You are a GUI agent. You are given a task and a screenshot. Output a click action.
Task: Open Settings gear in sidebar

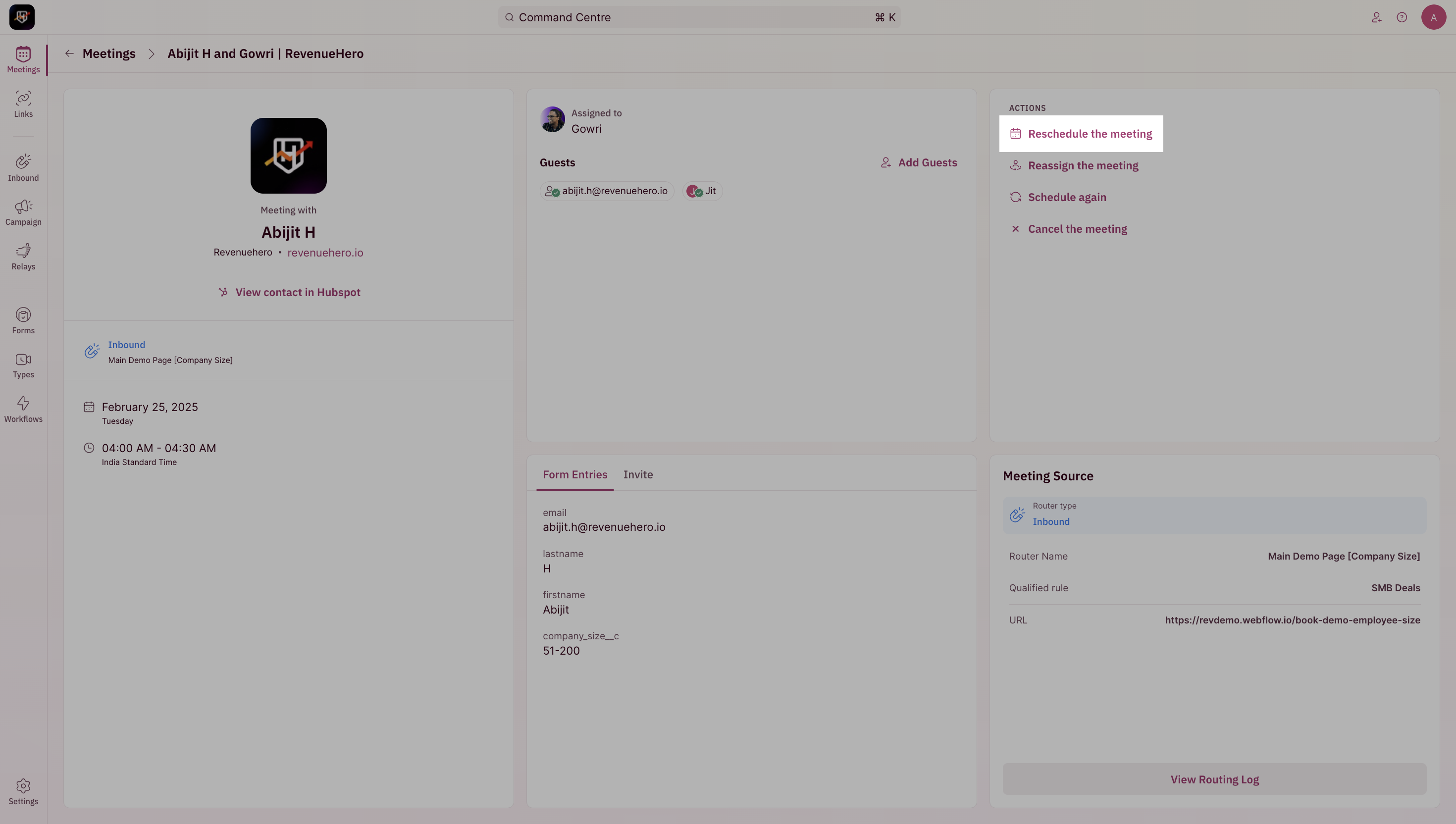click(23, 791)
